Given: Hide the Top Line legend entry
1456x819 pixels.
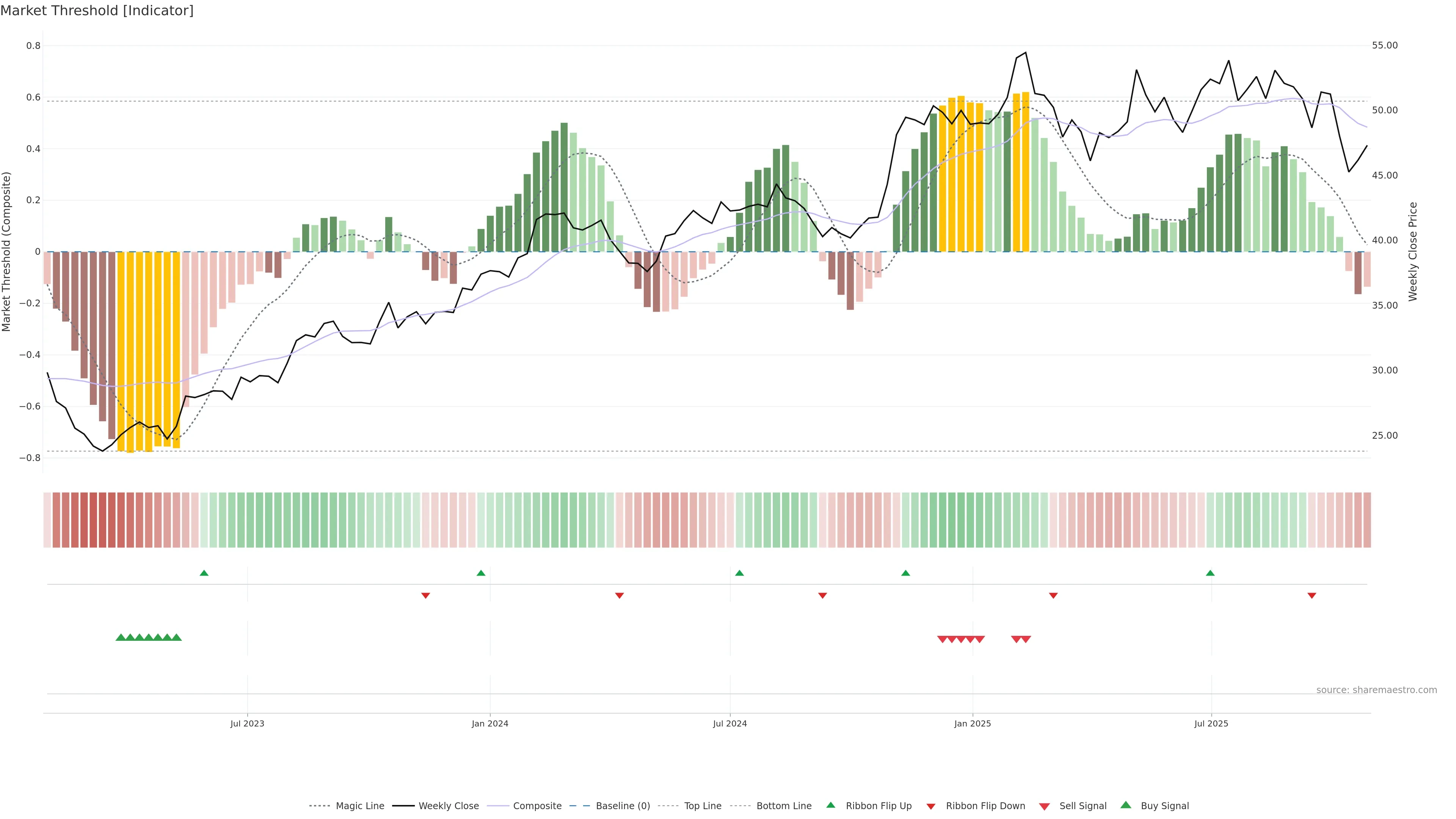Looking at the screenshot, I should pos(703,806).
